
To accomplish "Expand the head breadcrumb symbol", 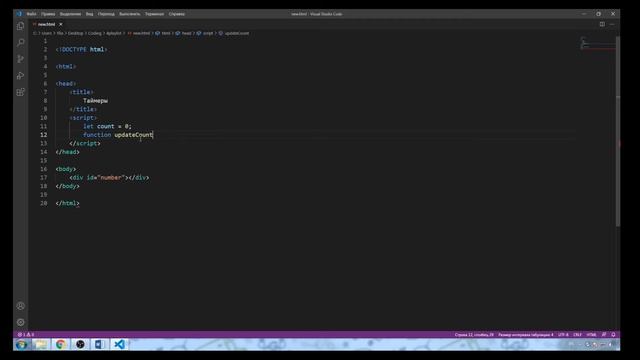I will (184, 33).
